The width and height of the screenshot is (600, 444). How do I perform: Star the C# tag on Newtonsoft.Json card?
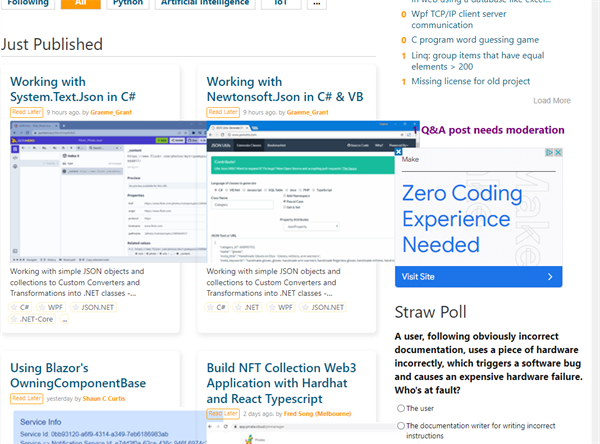(x=210, y=307)
